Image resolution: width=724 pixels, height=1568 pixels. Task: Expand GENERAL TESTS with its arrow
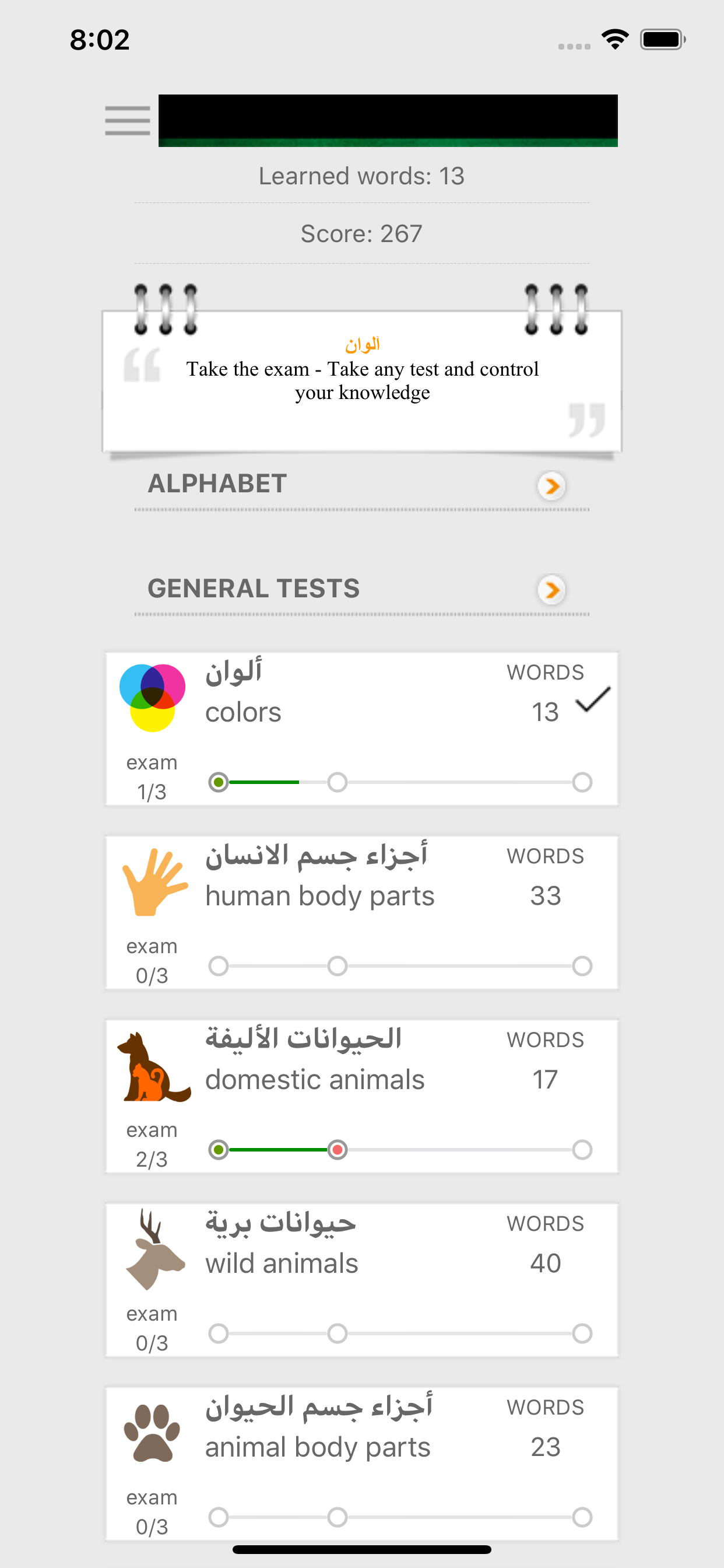coord(551,590)
